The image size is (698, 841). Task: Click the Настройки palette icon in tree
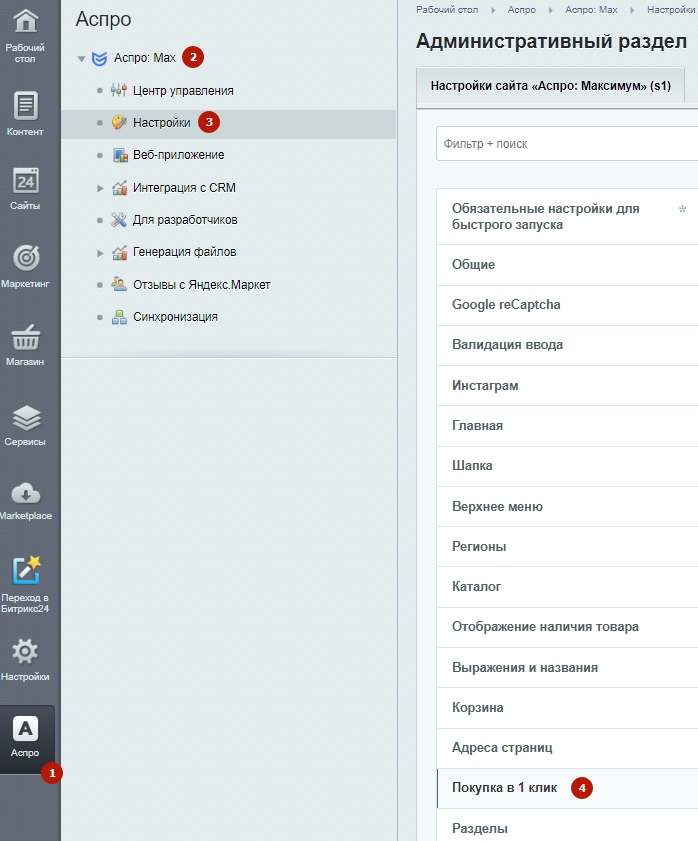119,122
